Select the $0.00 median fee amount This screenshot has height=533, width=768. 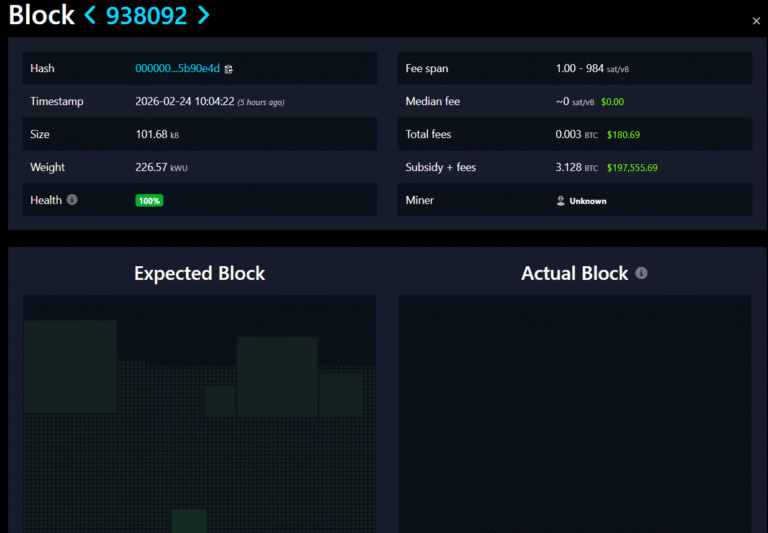tap(612, 102)
